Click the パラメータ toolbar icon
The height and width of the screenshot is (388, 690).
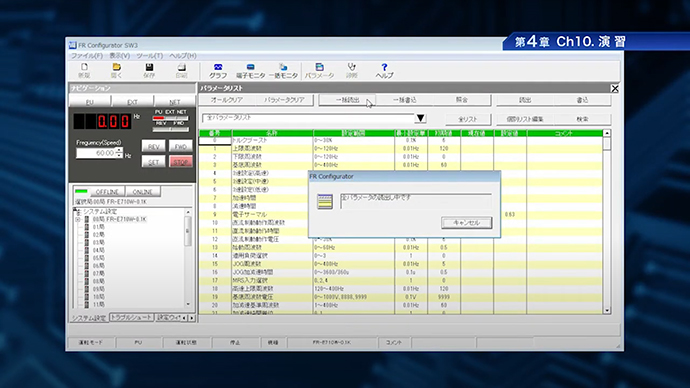319,71
